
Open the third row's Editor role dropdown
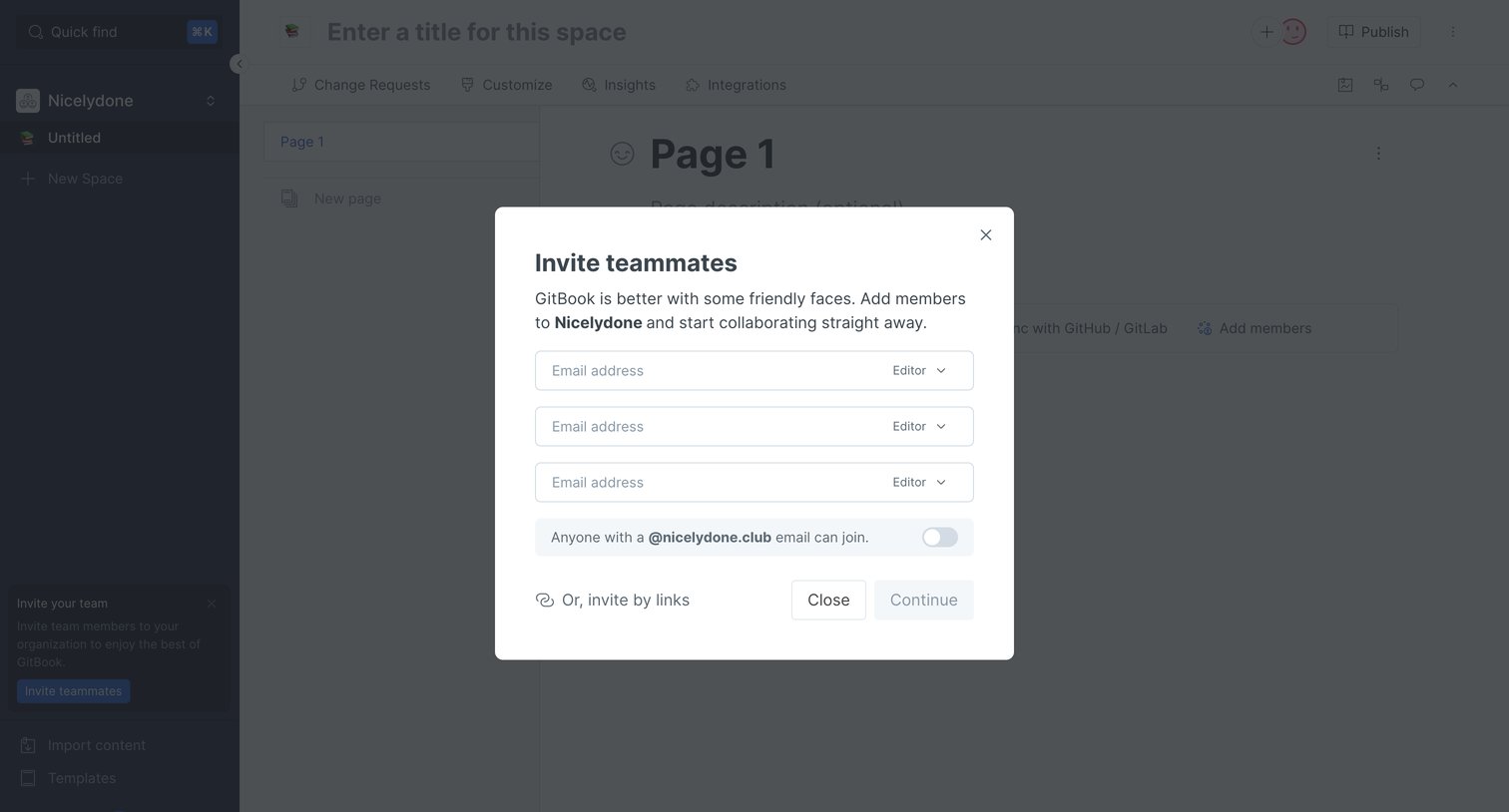coord(919,483)
